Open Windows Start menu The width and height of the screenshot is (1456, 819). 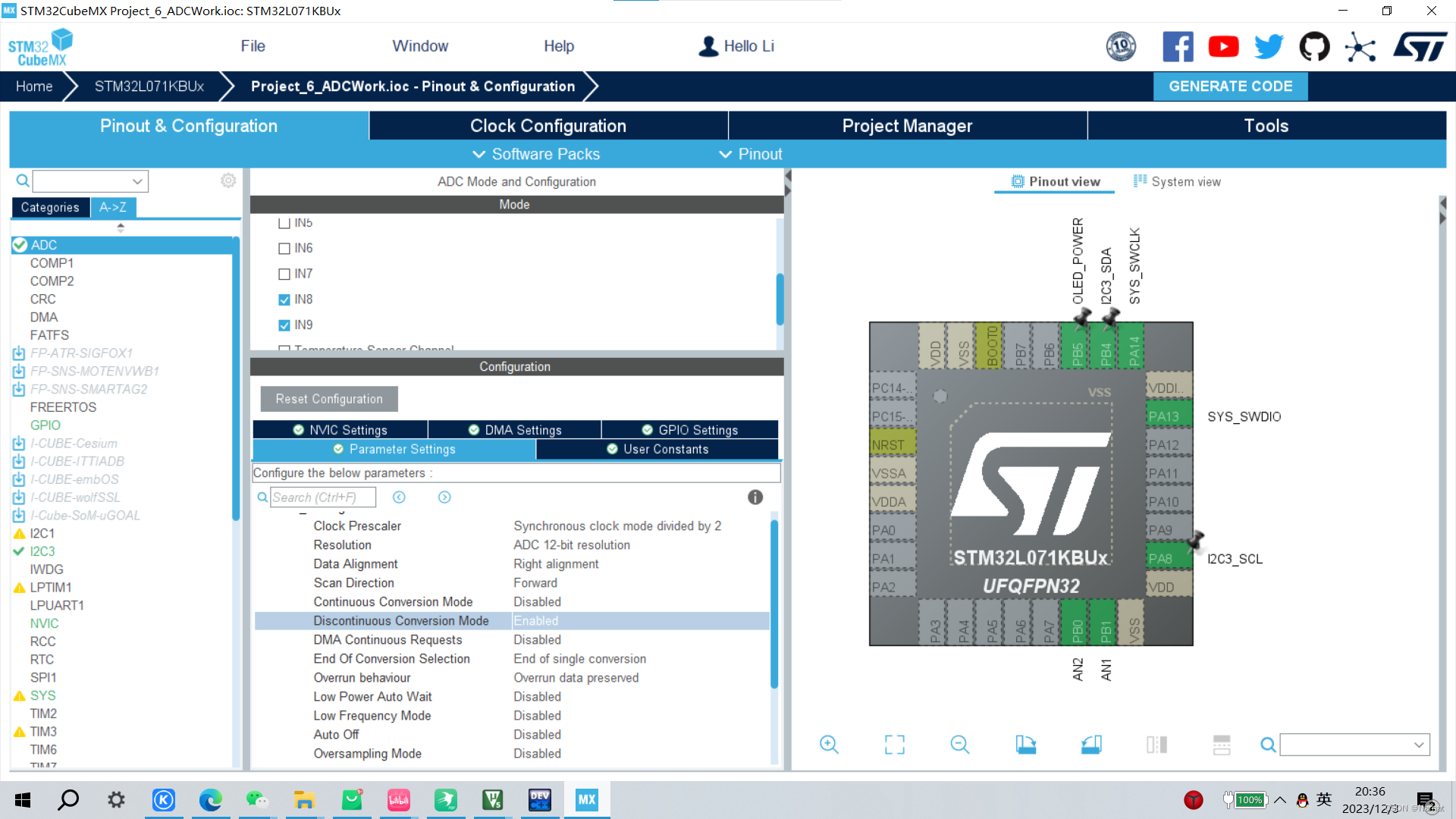23,800
